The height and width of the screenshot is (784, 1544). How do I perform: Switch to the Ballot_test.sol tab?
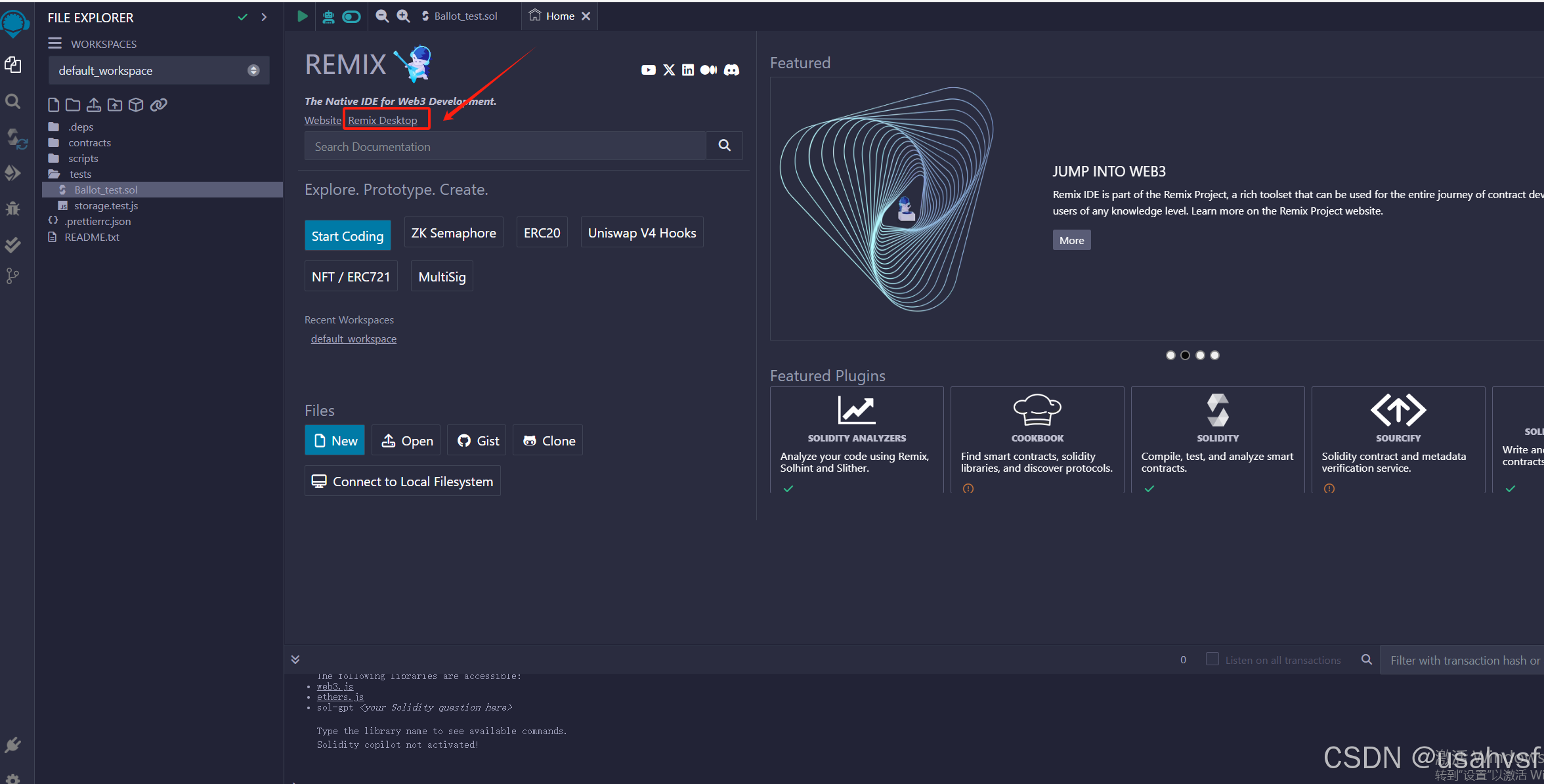[x=465, y=16]
